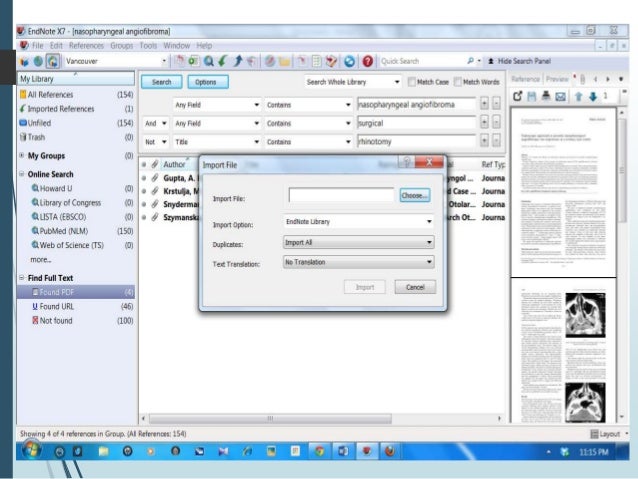Open the Word taskbar icon

click(343, 451)
